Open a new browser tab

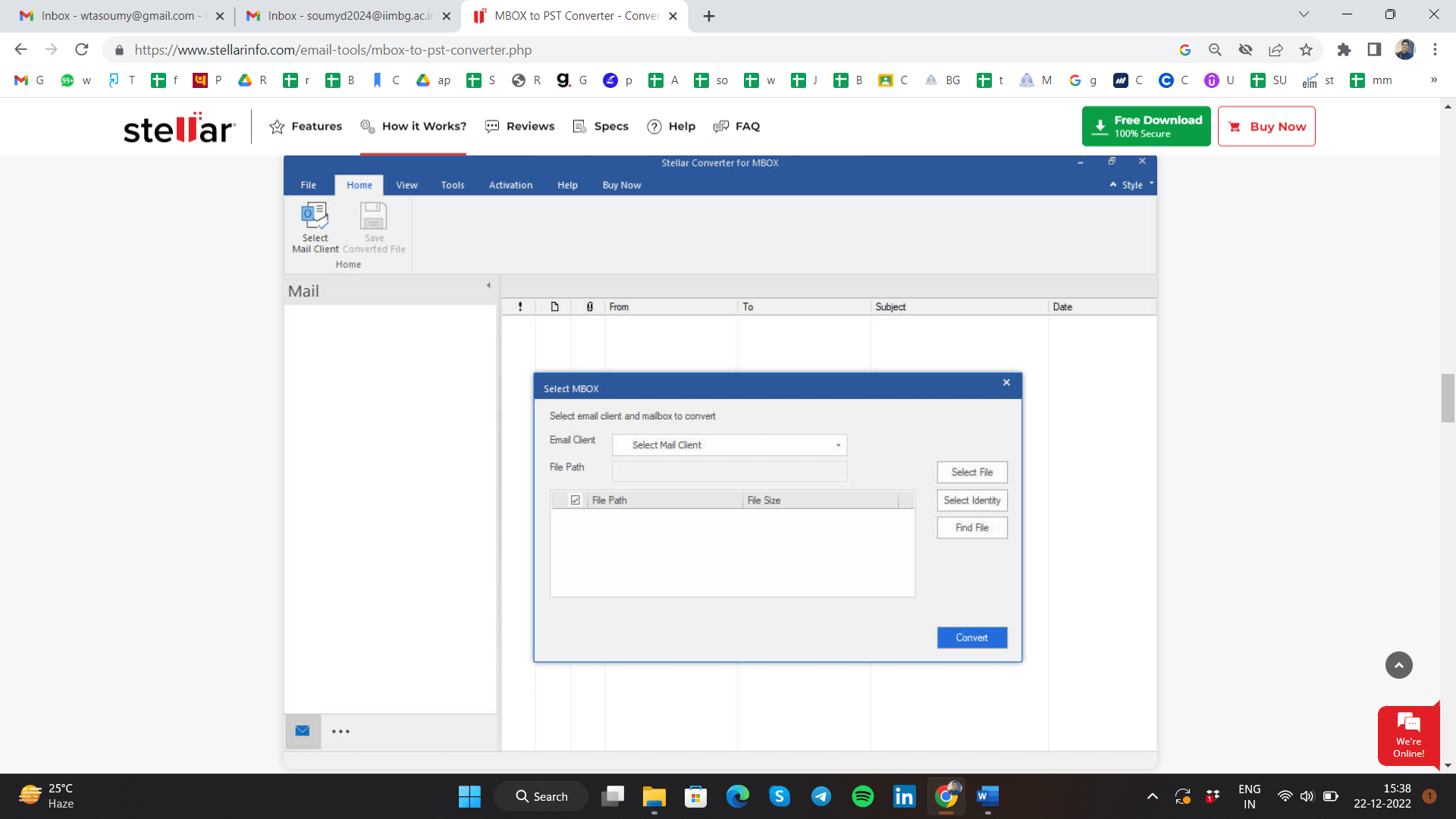click(709, 16)
